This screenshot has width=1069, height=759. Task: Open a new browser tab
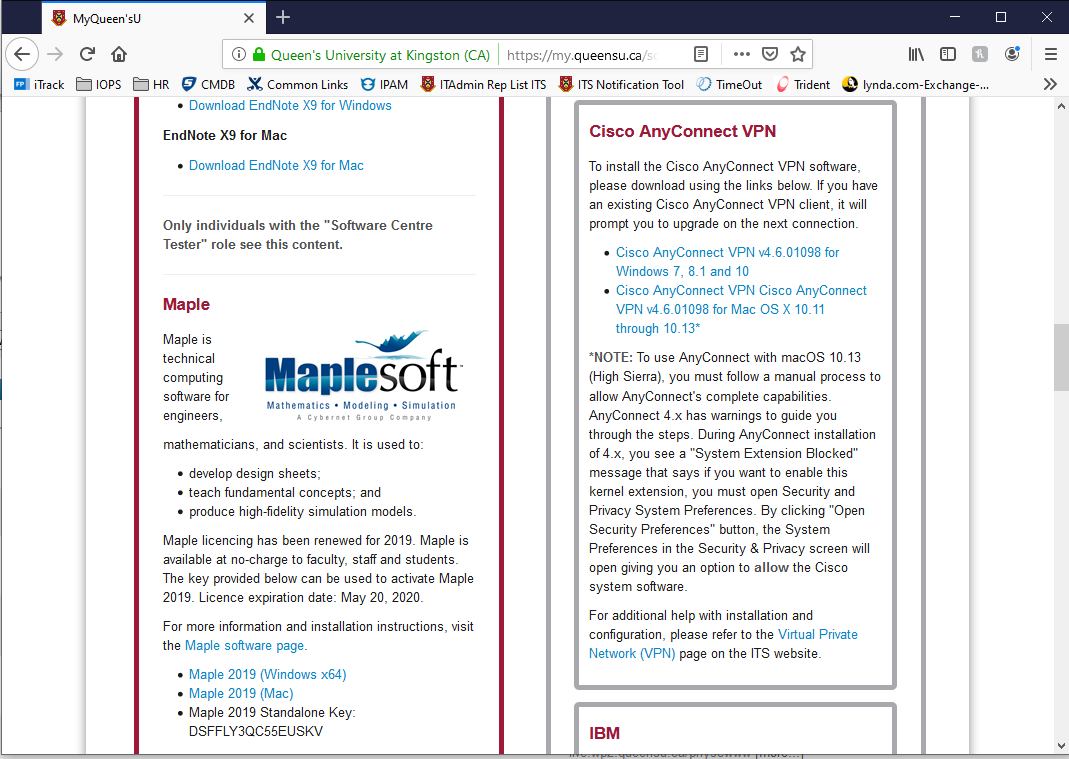pyautogui.click(x=283, y=17)
